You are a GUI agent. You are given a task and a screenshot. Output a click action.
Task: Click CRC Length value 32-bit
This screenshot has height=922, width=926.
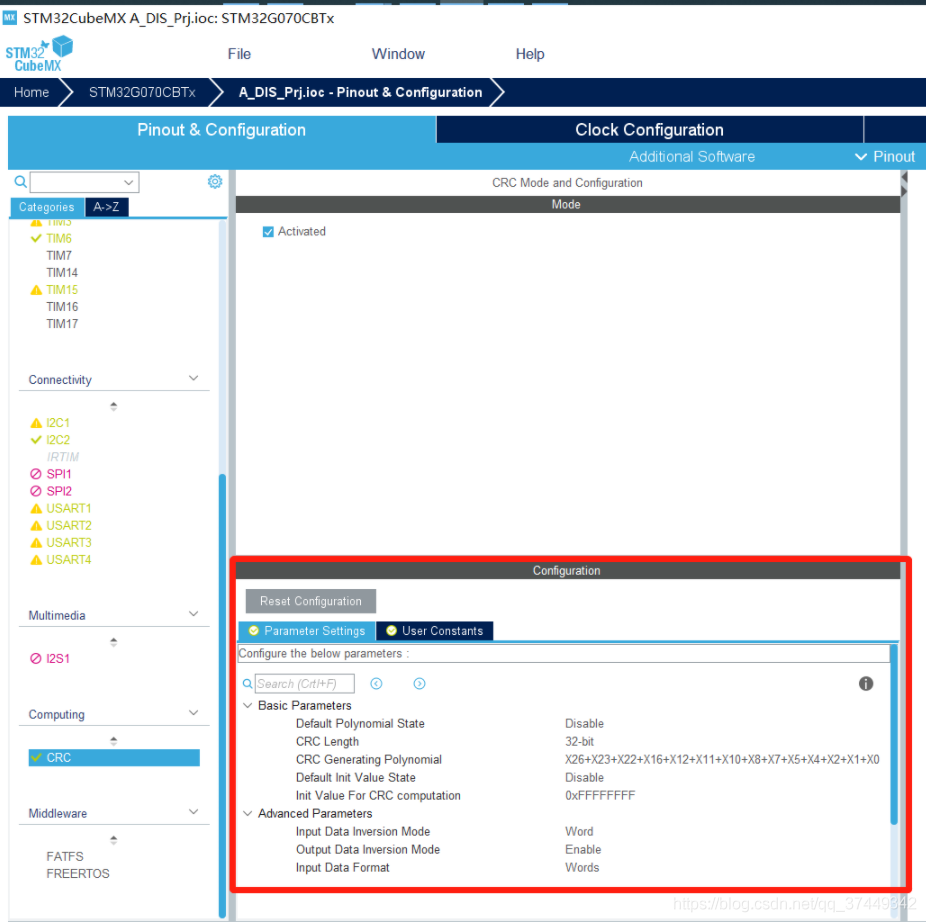[579, 741]
